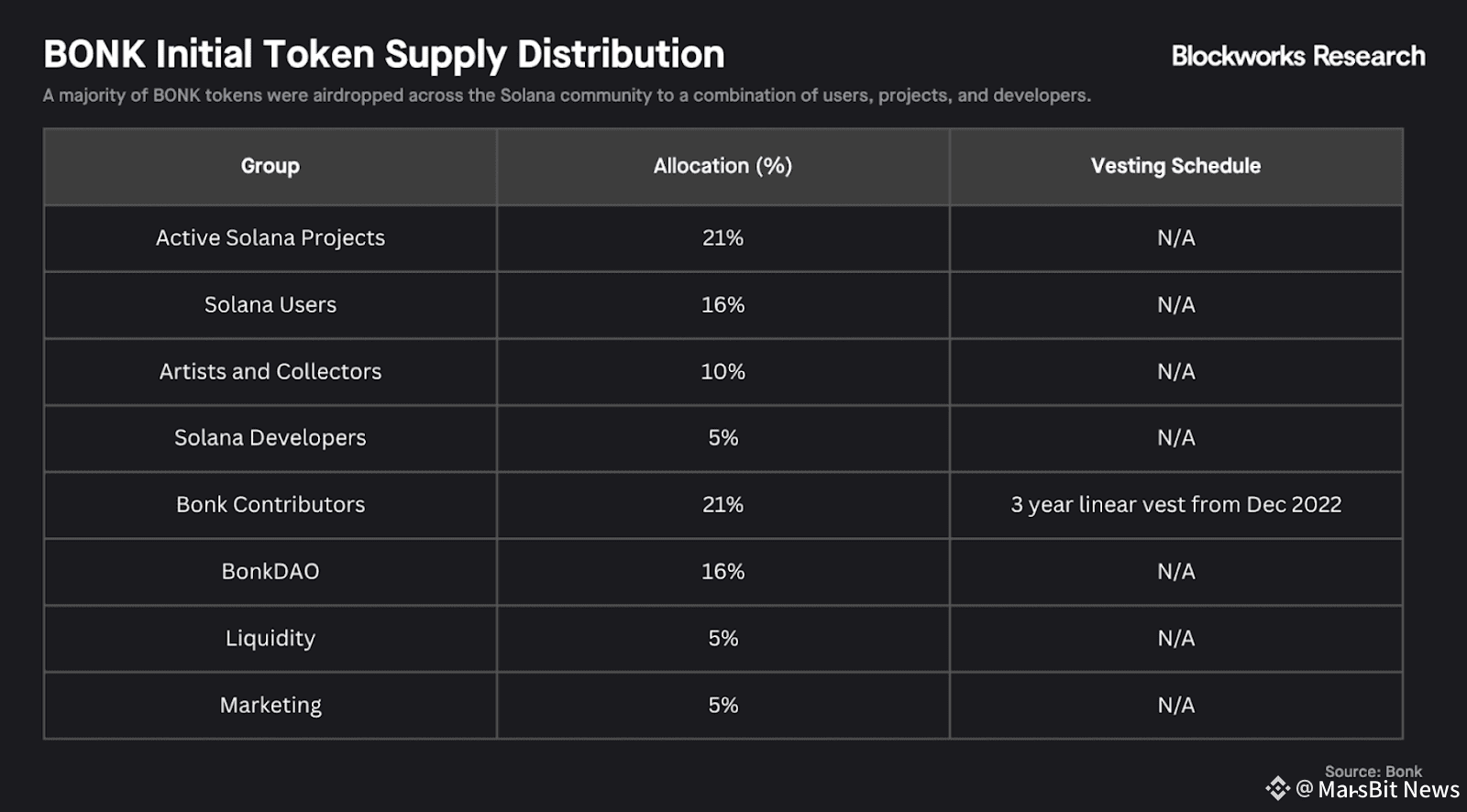The height and width of the screenshot is (812, 1467).
Task: Click the 3 year linear vest cell
Action: pyautogui.click(x=1175, y=505)
